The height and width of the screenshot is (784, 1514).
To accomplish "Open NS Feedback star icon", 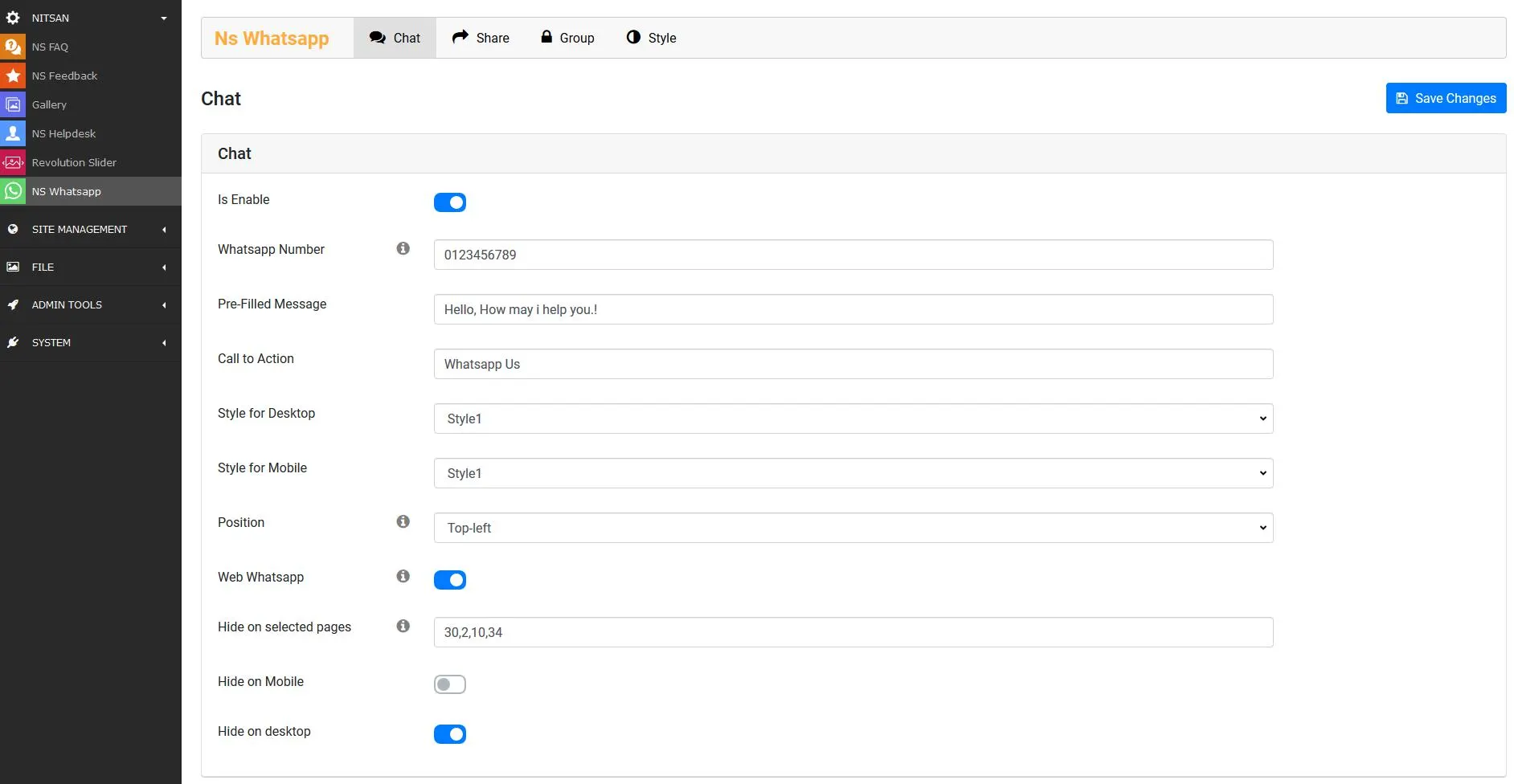I will pyautogui.click(x=13, y=76).
